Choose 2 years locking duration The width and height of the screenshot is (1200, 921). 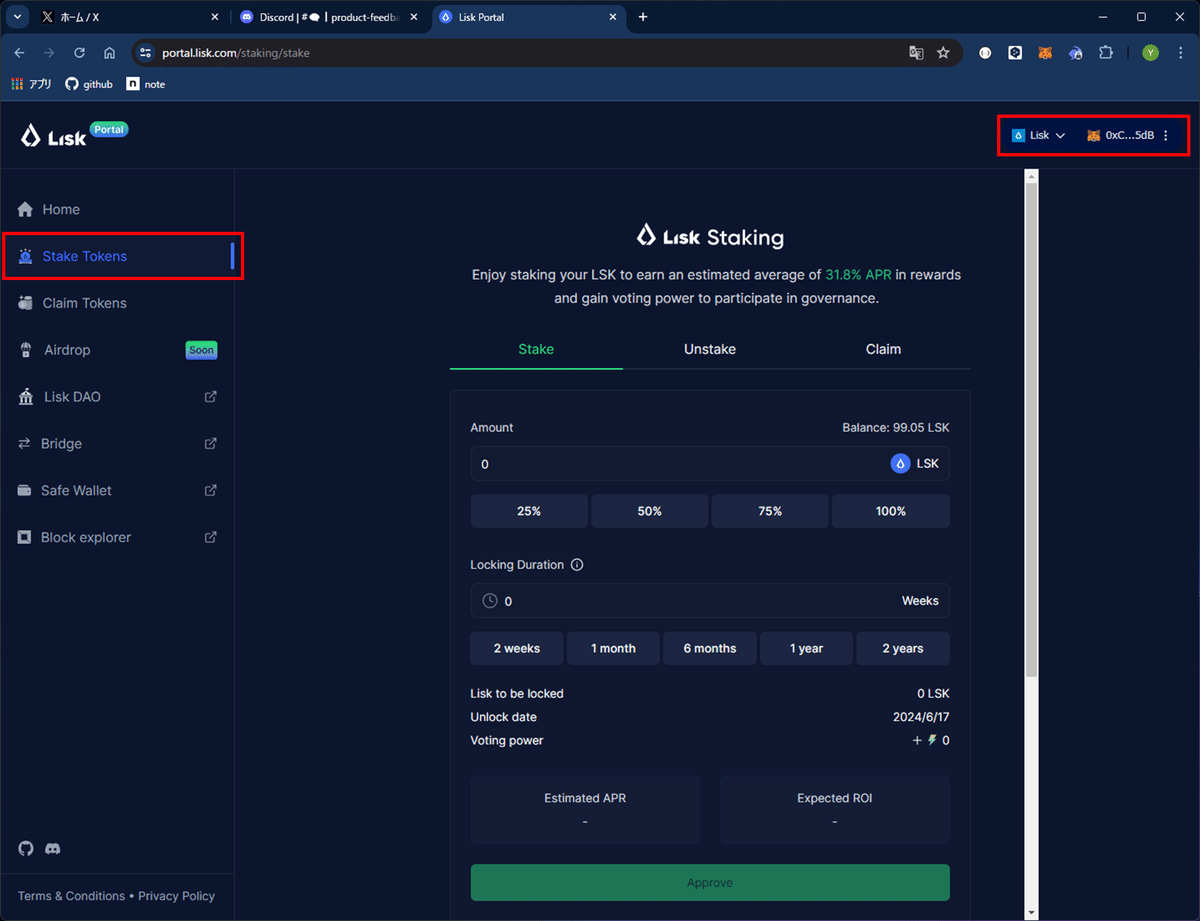point(903,648)
